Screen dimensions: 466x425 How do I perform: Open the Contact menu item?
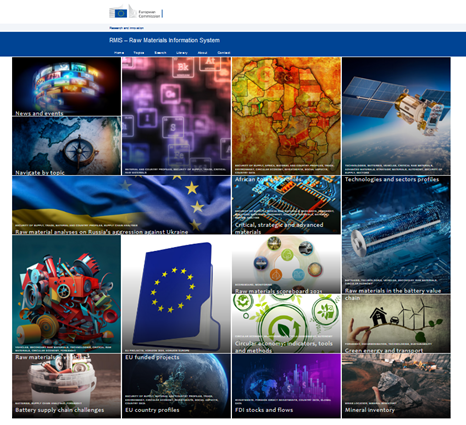click(224, 53)
